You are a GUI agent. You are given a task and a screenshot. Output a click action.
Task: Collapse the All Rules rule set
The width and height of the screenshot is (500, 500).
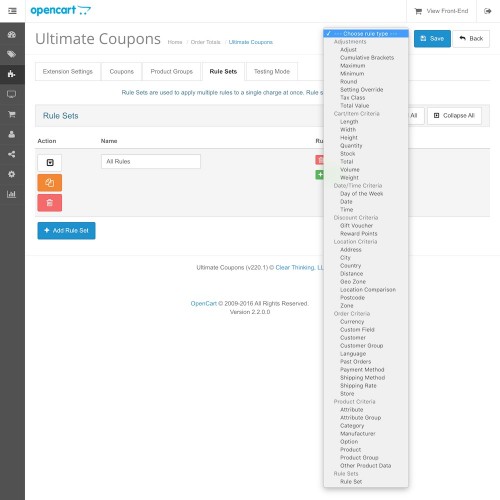click(x=50, y=163)
